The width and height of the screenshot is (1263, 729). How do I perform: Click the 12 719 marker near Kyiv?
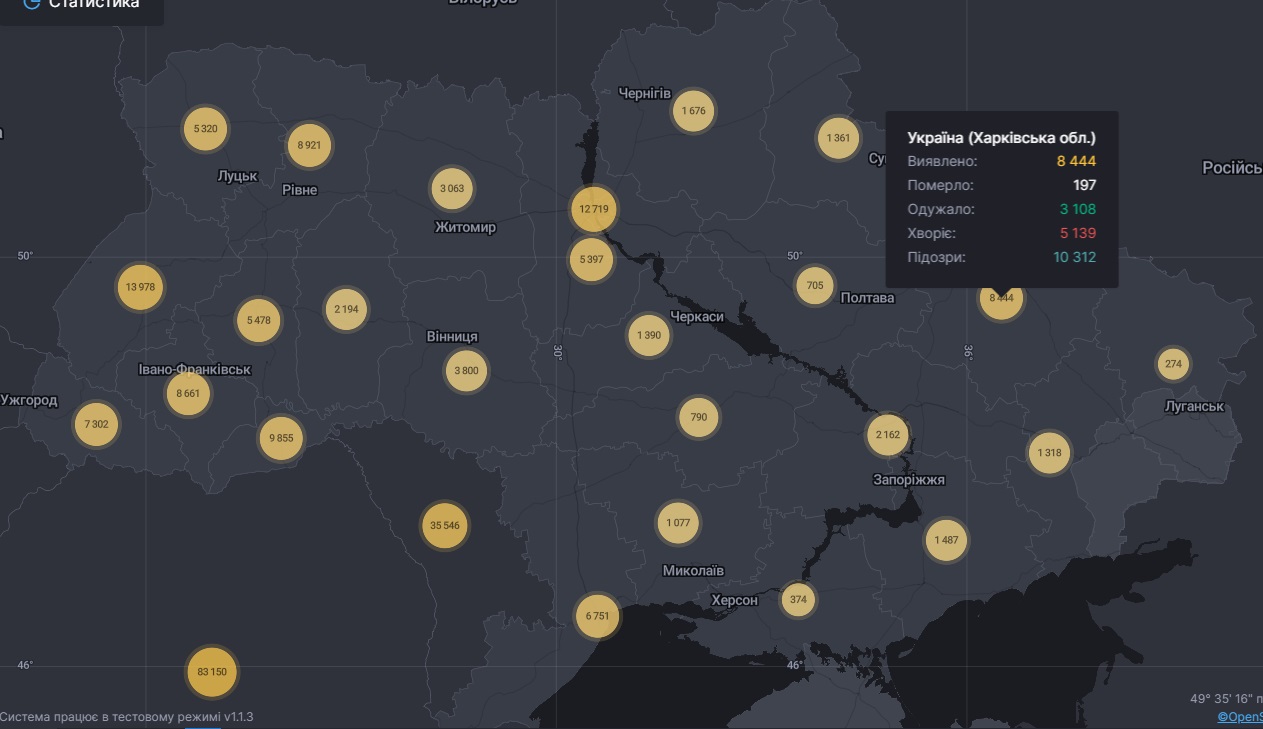pyautogui.click(x=593, y=209)
